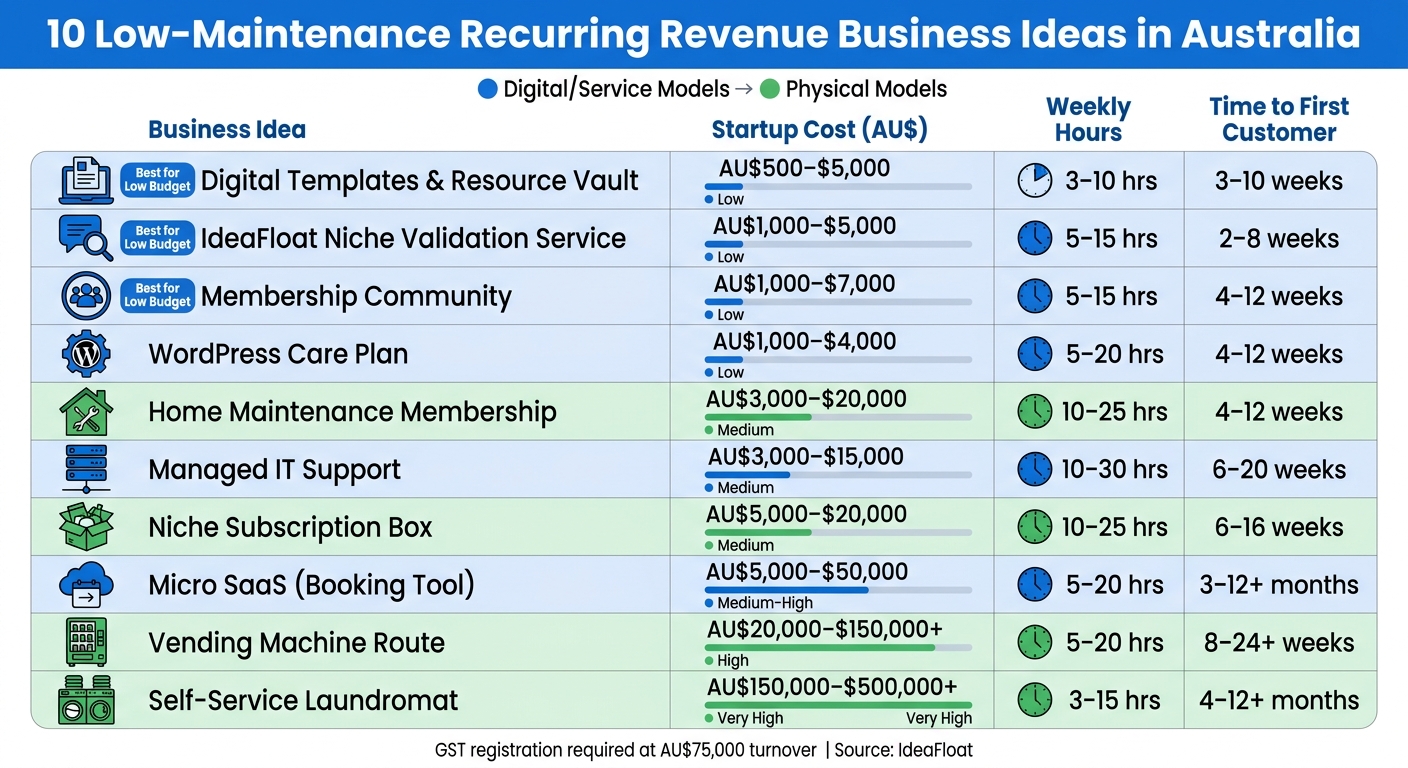Click the green clock icon in Subscription Box row

[x=1035, y=527]
